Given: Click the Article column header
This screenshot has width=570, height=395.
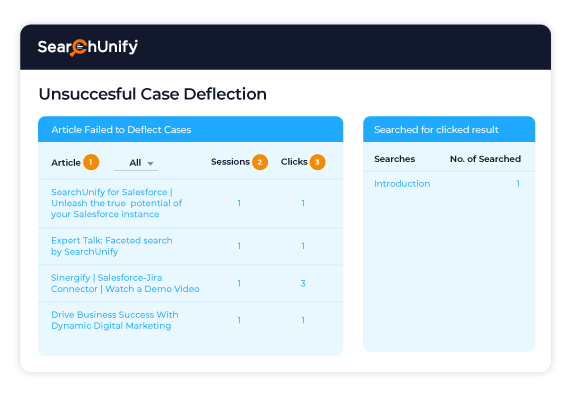Looking at the screenshot, I should coord(66,162).
